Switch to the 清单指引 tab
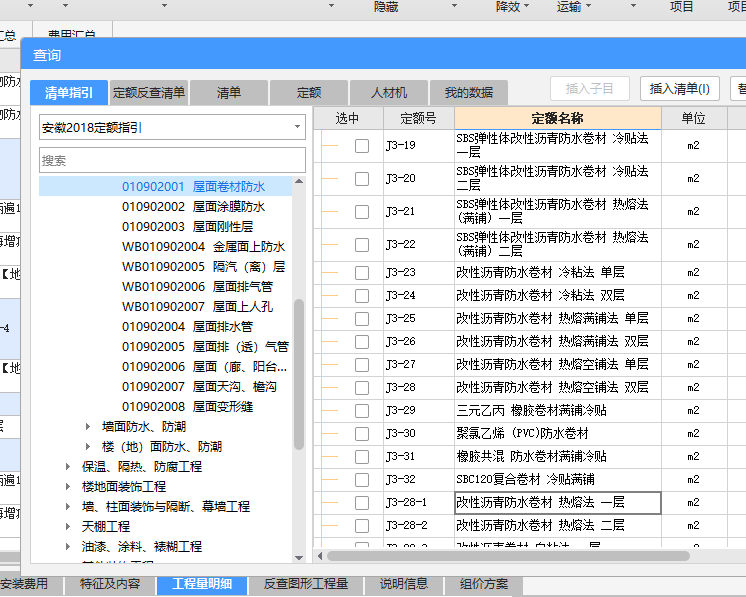746x597 pixels. (69, 92)
